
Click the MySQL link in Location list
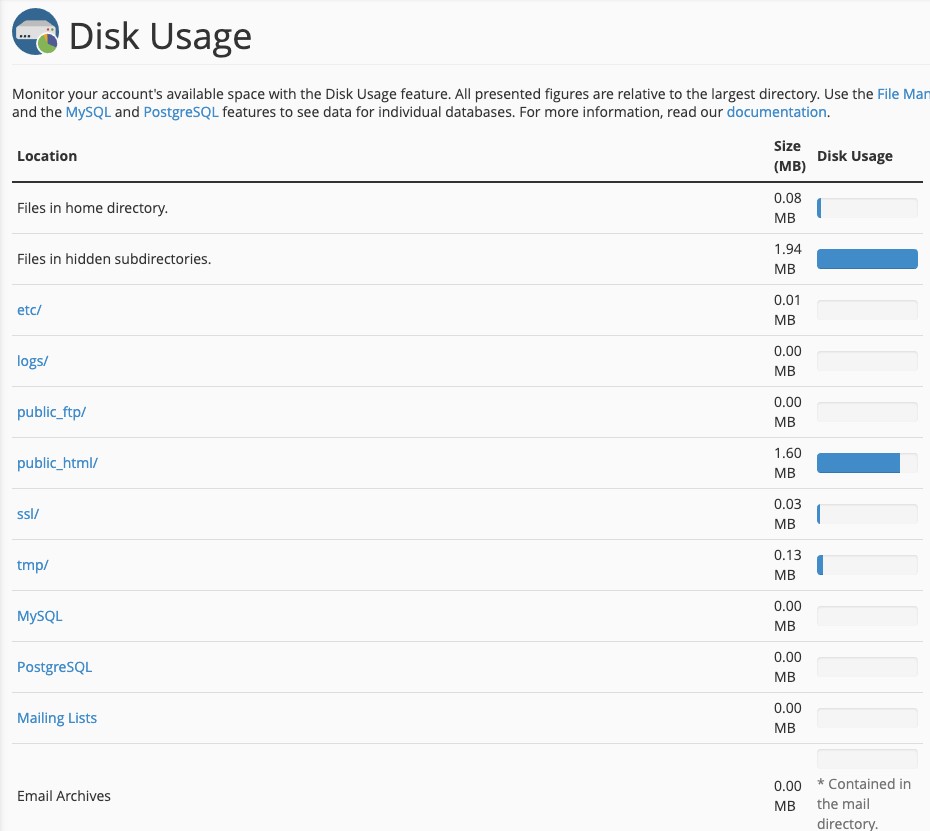(40, 616)
